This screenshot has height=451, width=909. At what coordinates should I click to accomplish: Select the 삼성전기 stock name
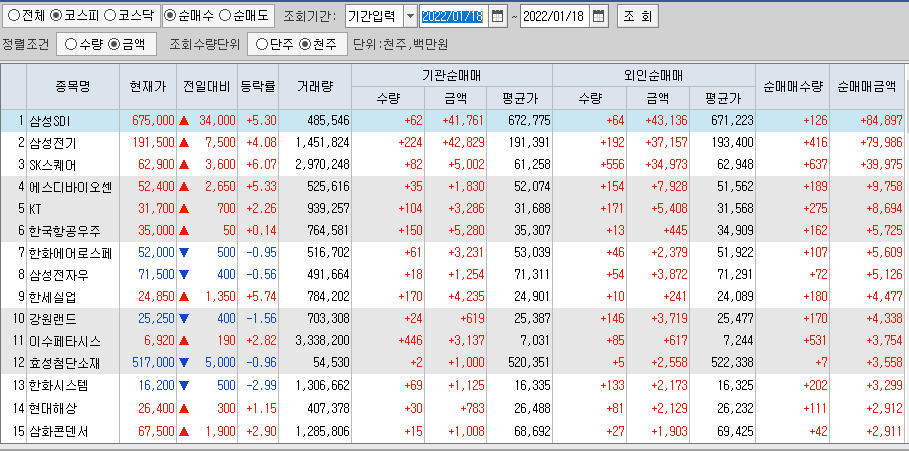click(x=52, y=143)
